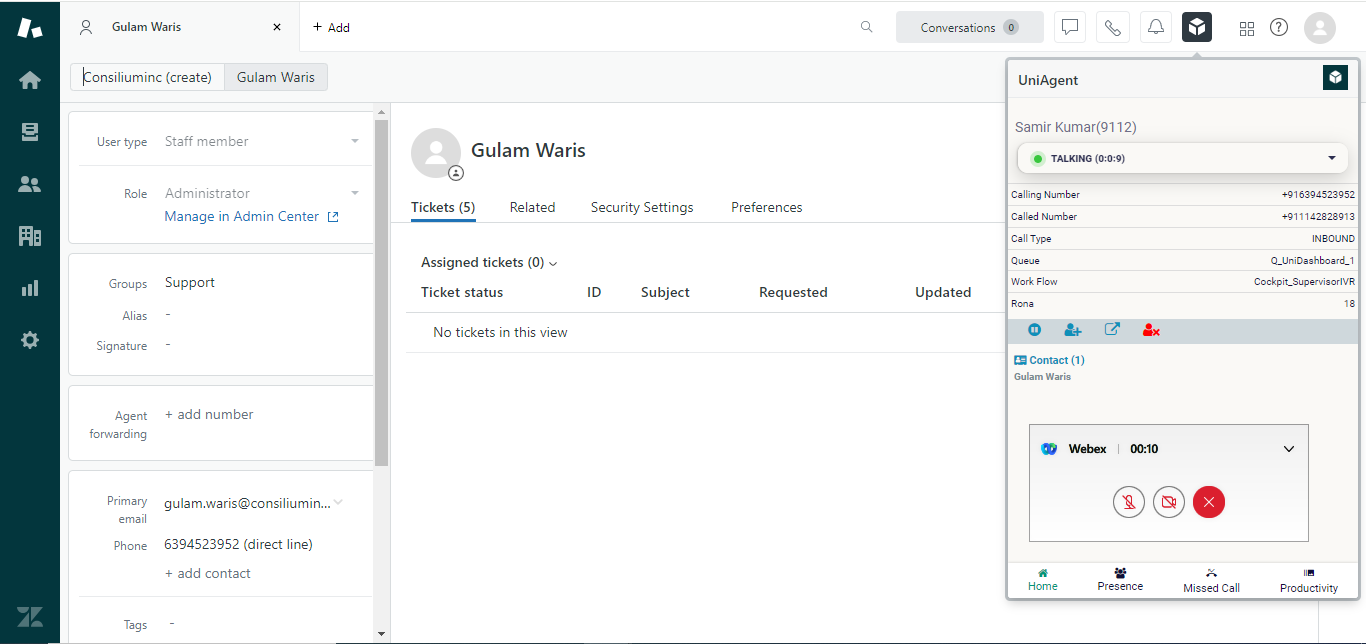Put the call on hold with pause icon
Screen dimensions: 1366x644
(x=1035, y=330)
